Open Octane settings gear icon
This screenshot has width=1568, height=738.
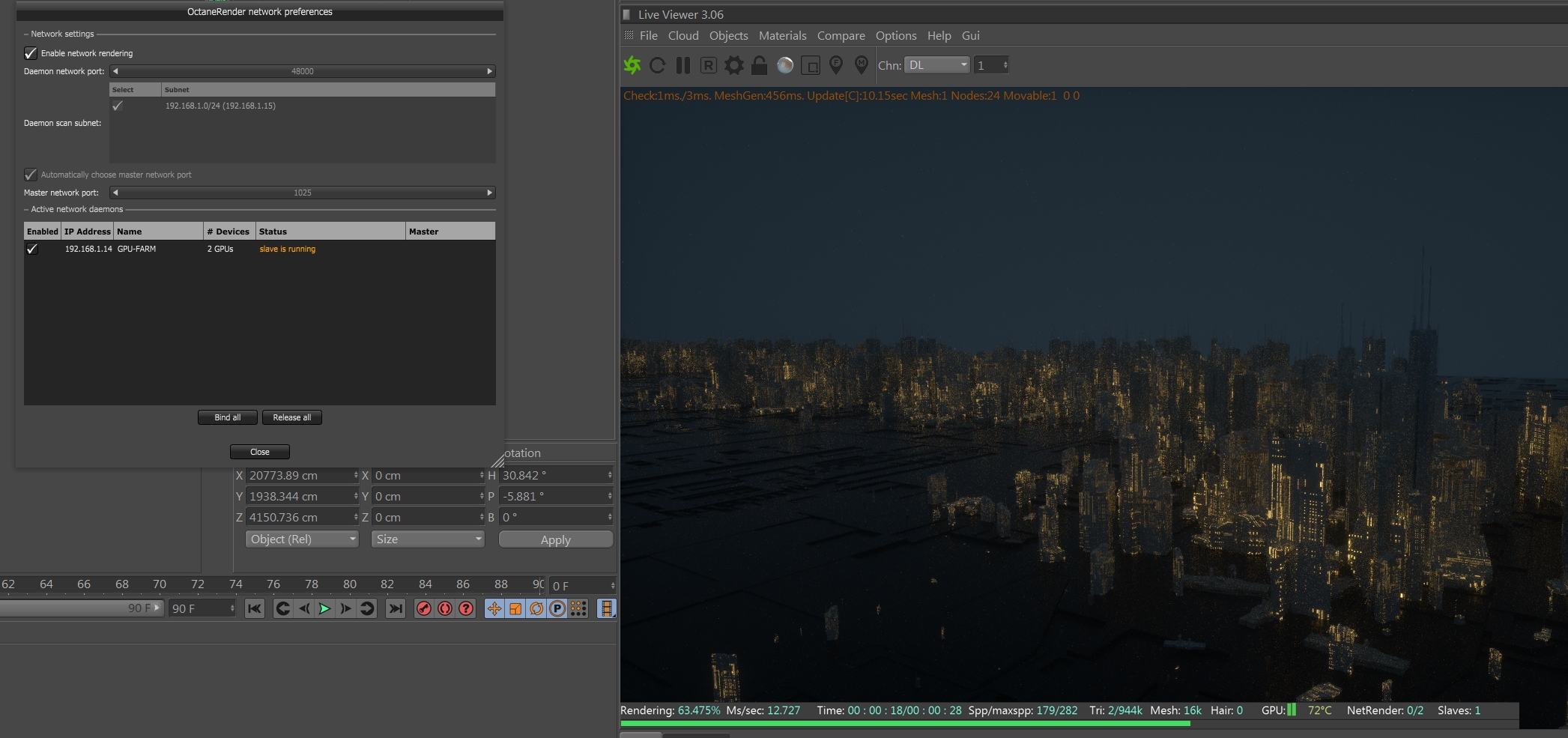(x=734, y=65)
